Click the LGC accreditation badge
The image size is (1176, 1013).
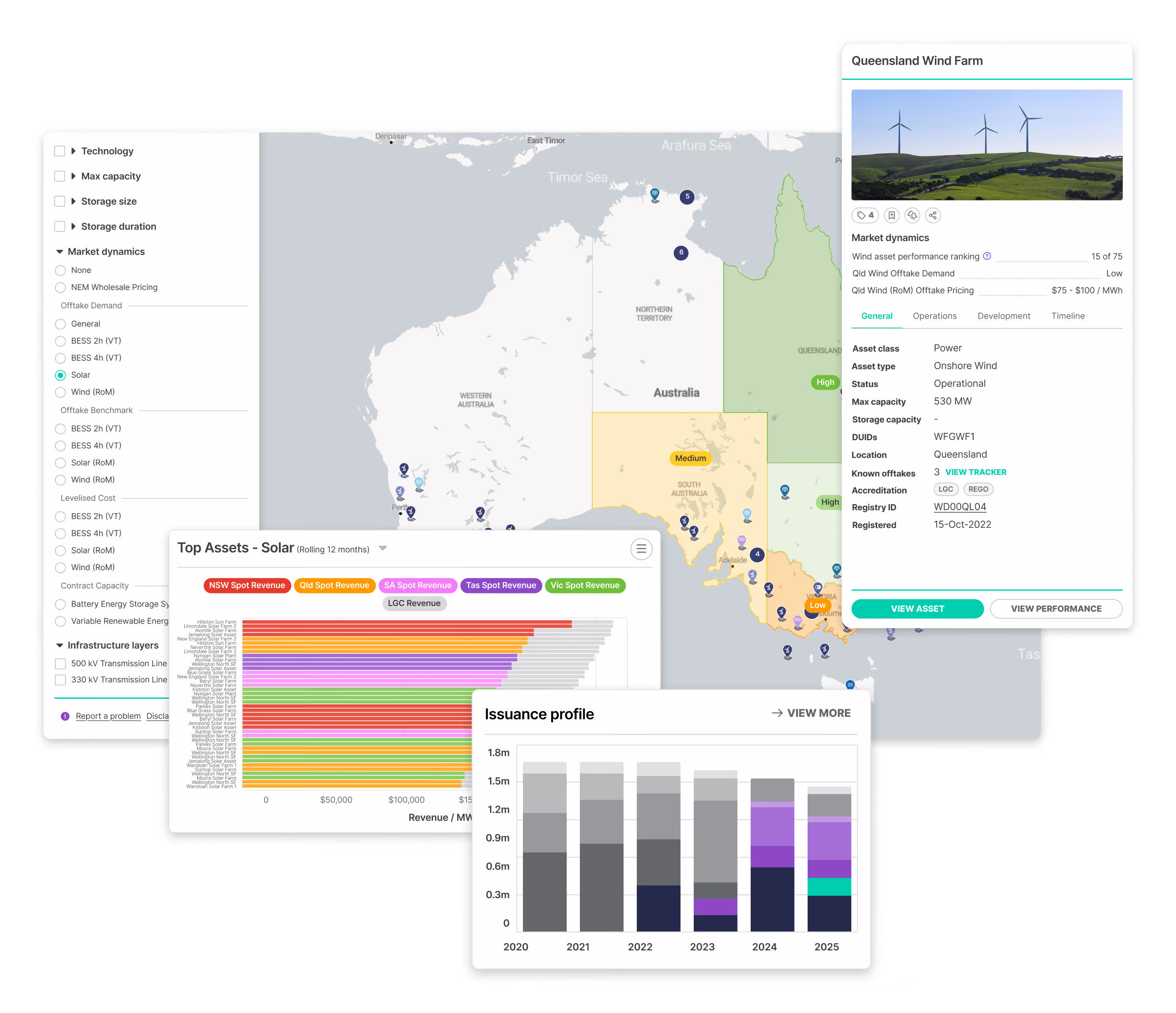click(945, 489)
